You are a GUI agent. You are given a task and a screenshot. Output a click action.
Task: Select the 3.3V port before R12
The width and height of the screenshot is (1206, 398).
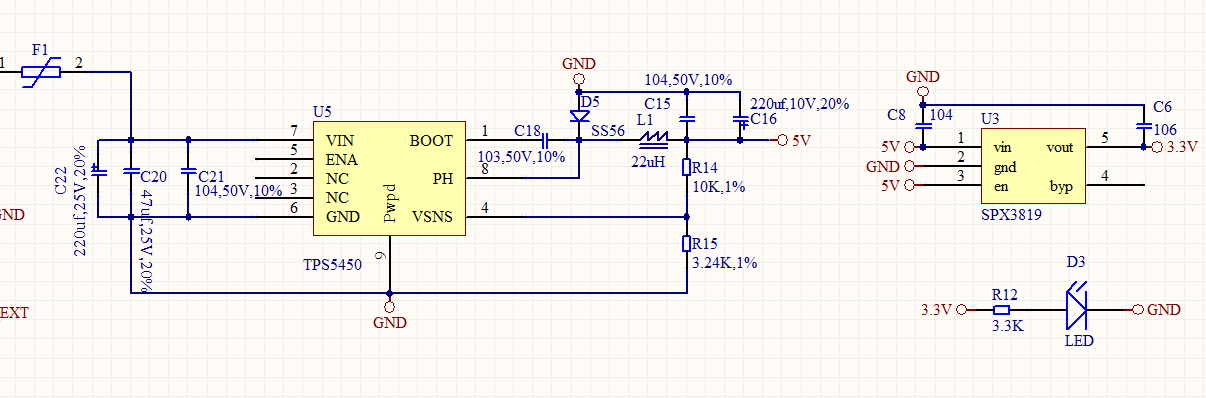(944, 310)
